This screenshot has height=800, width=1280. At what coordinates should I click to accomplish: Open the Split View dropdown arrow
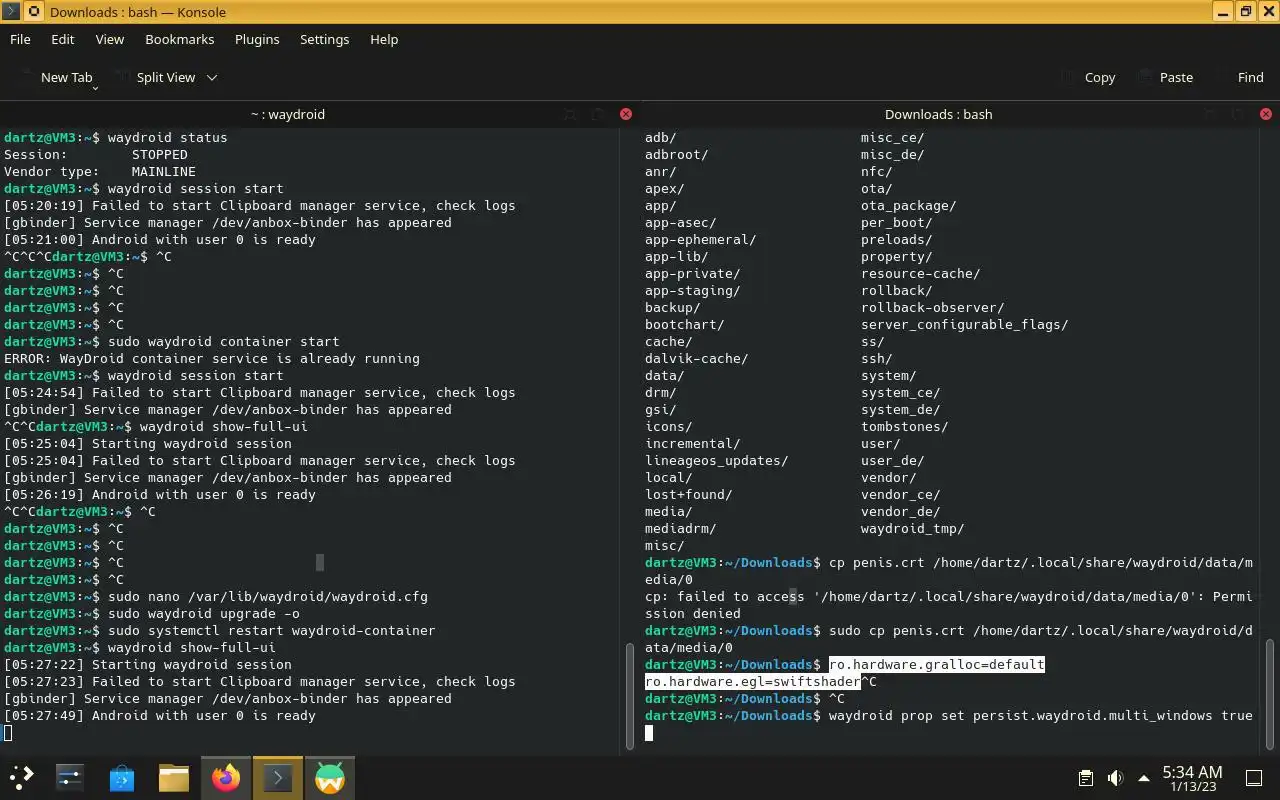(x=212, y=78)
